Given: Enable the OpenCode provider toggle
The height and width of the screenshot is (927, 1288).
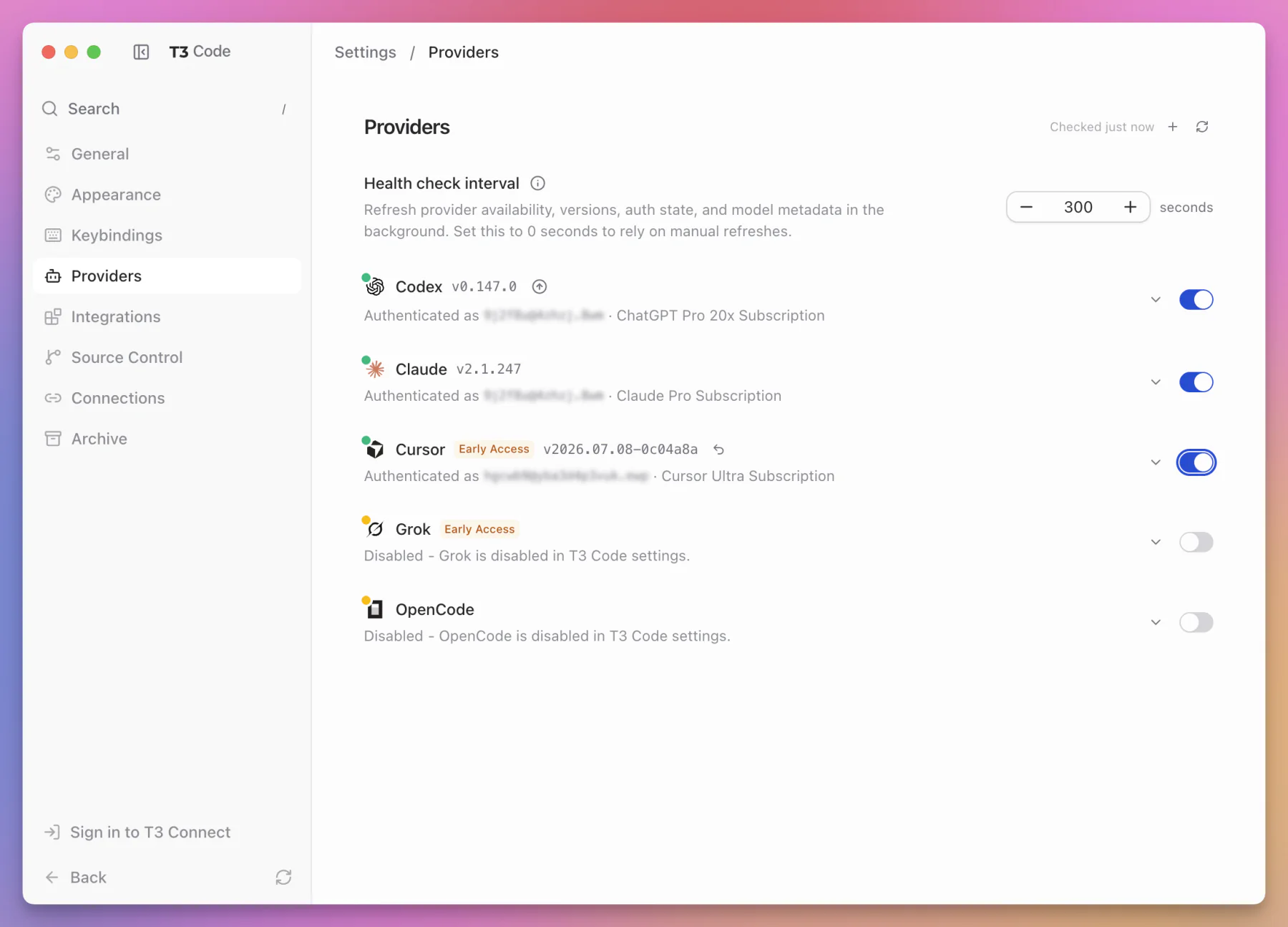Looking at the screenshot, I should coord(1196,623).
